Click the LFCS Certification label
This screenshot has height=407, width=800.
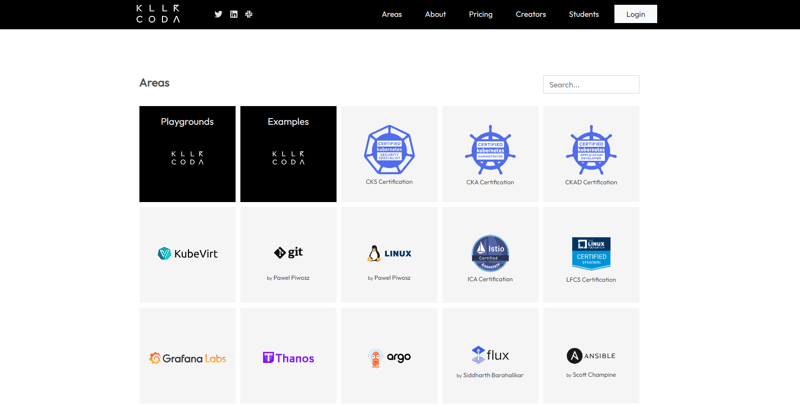(x=591, y=279)
